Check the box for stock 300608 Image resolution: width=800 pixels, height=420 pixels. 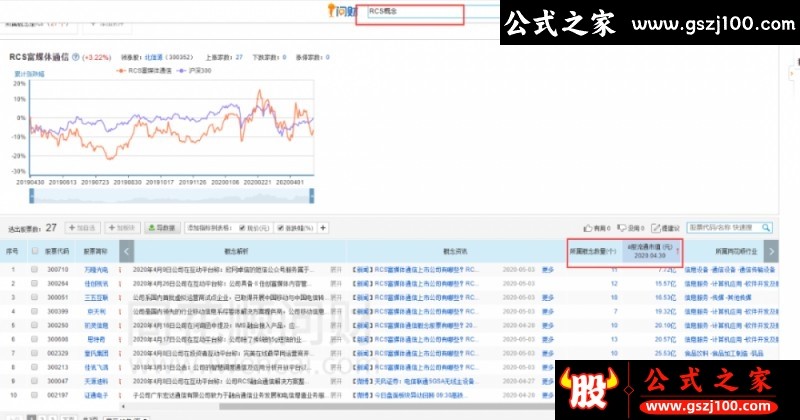[34, 339]
